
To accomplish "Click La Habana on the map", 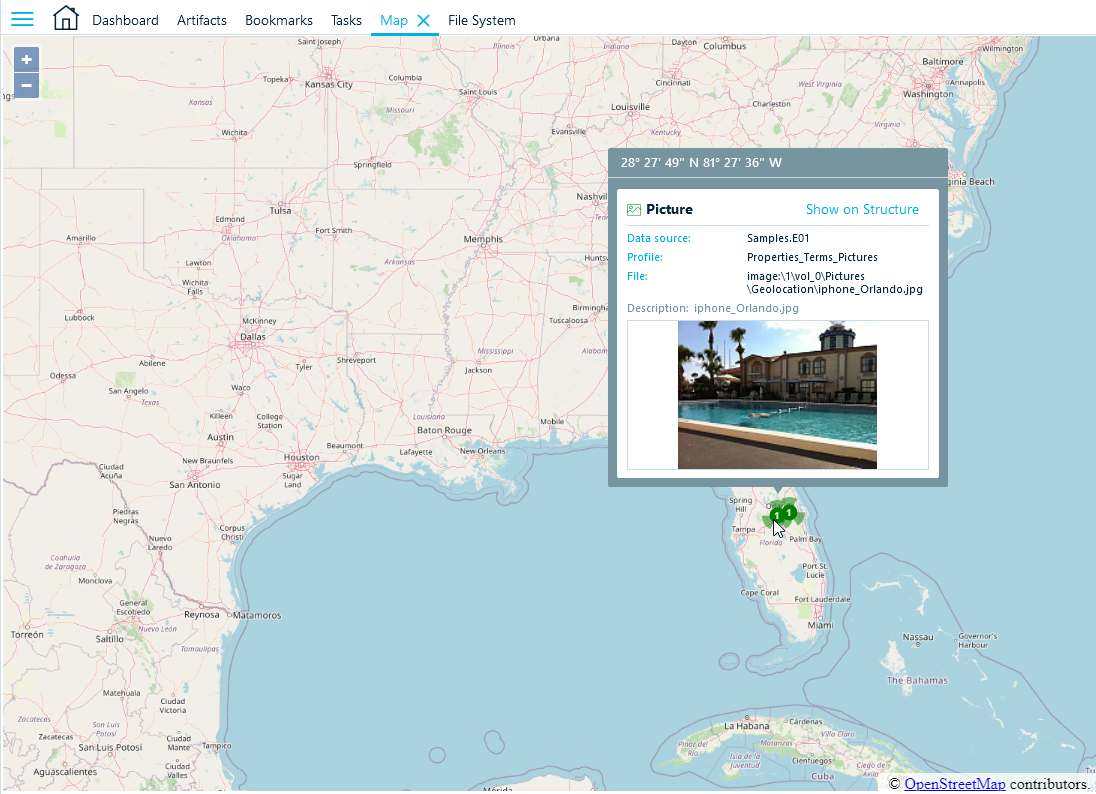I will (x=747, y=726).
